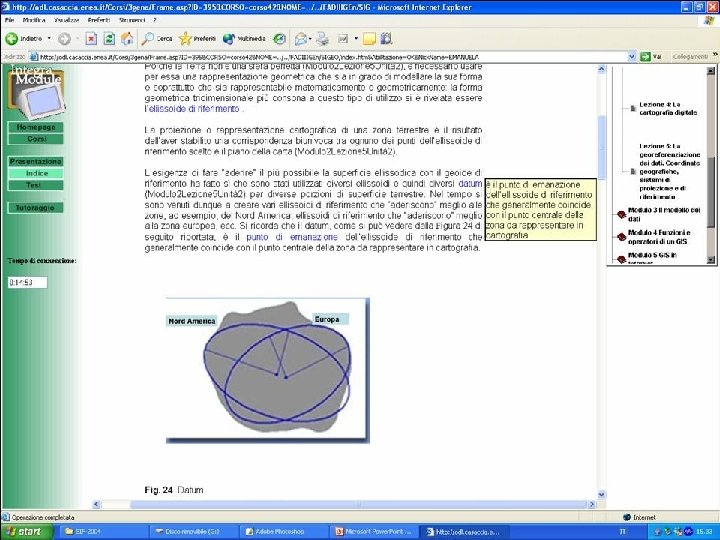Follow the 'punto di emanazione' link
720x540 pixels.
point(292,237)
